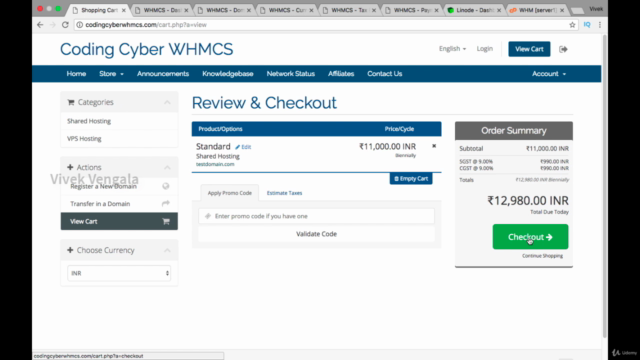Open Announcements page
640x360 pixels.
coord(163,74)
